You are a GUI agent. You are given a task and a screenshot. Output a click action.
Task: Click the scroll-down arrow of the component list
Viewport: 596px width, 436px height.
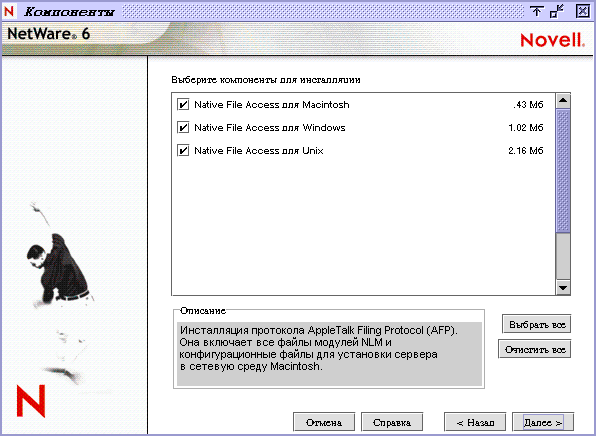click(x=563, y=287)
